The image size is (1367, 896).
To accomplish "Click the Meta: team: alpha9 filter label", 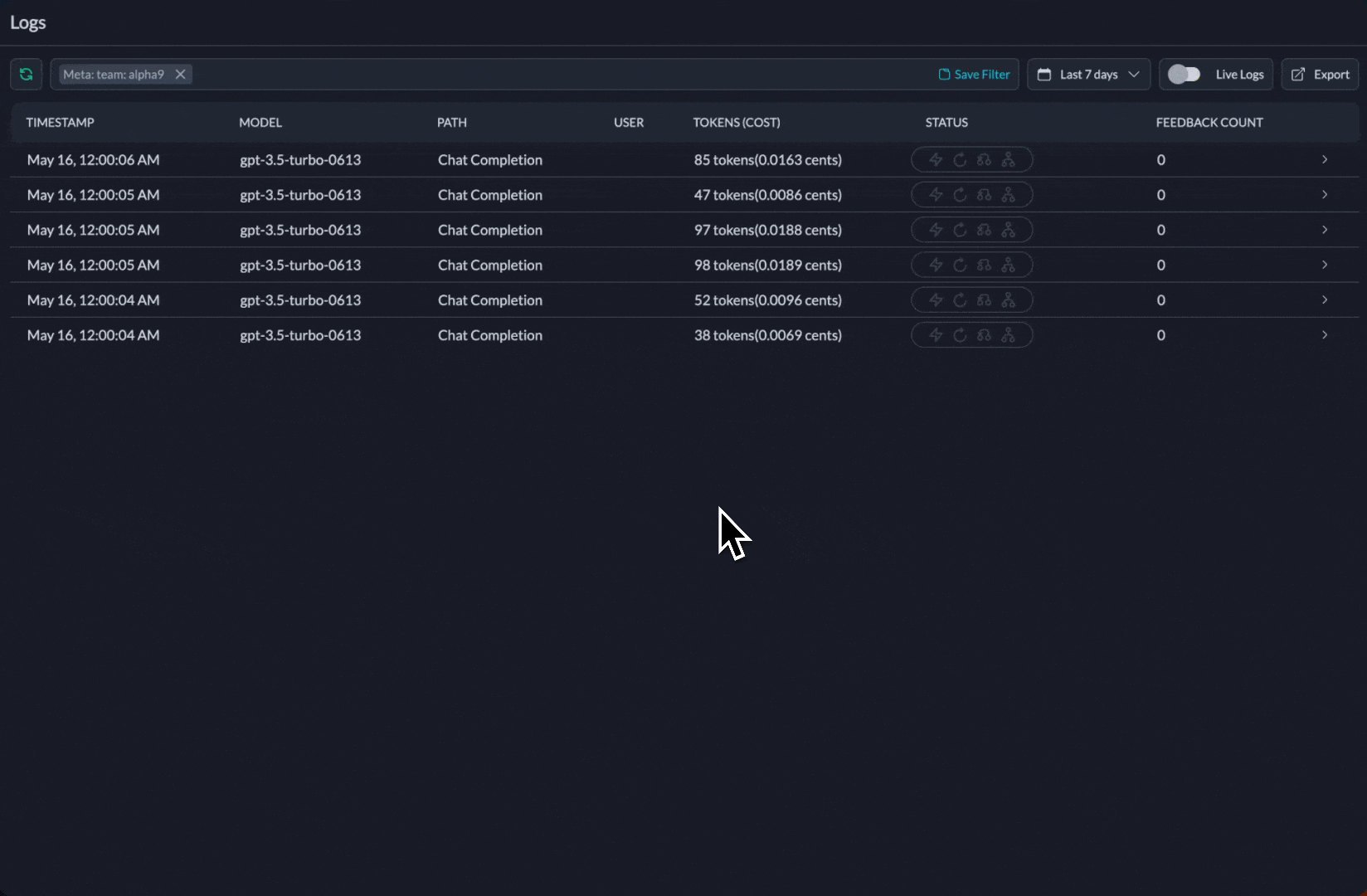I will coord(114,74).
